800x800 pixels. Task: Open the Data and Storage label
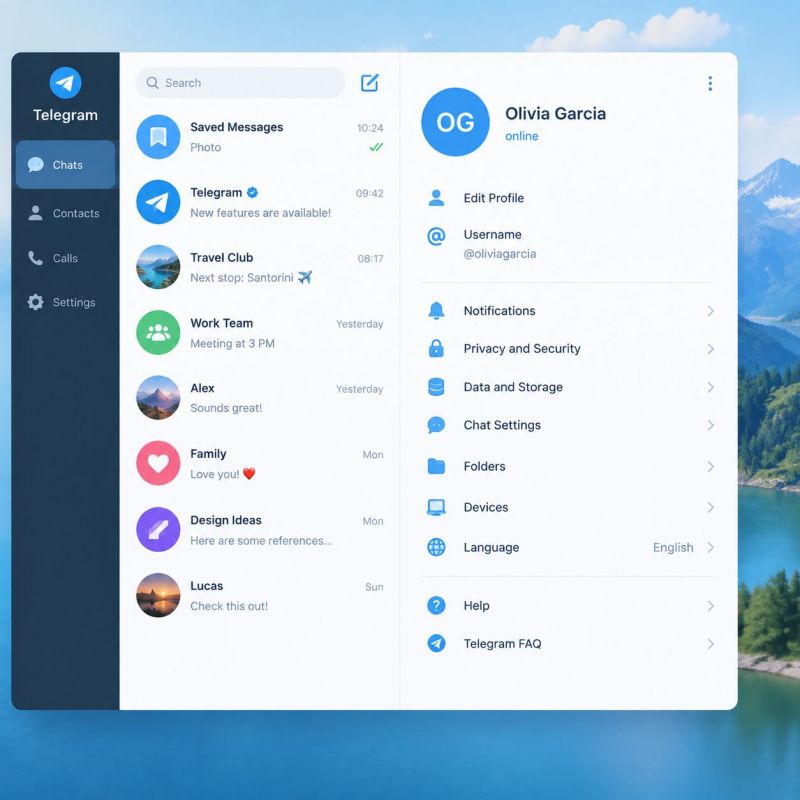(x=513, y=387)
